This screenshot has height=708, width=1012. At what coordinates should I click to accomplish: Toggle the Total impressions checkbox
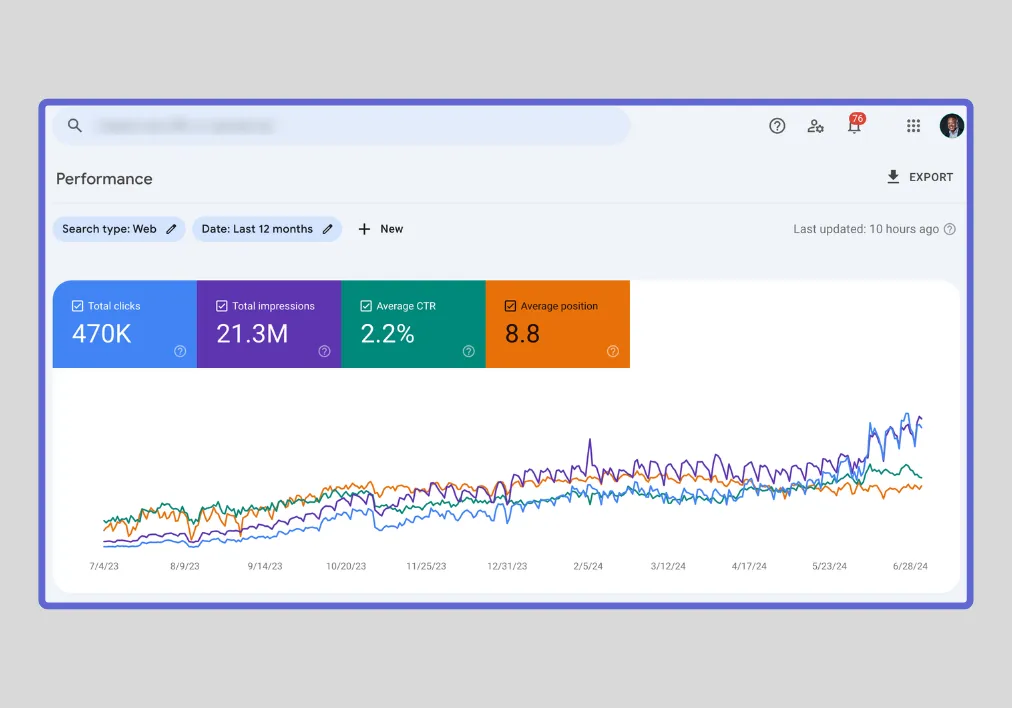(222, 306)
